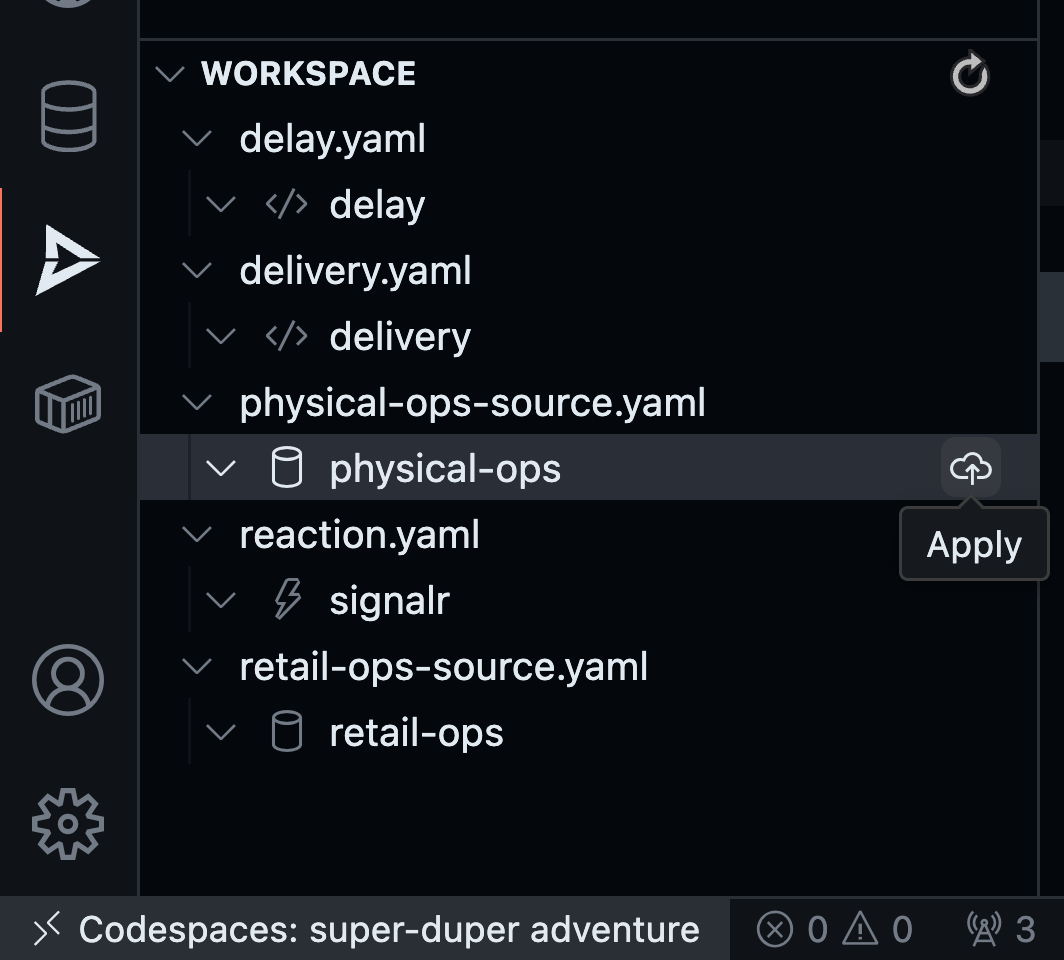Click the Codespaces remote indicator button
This screenshot has width=1064, height=960.
pyautogui.click(x=366, y=930)
